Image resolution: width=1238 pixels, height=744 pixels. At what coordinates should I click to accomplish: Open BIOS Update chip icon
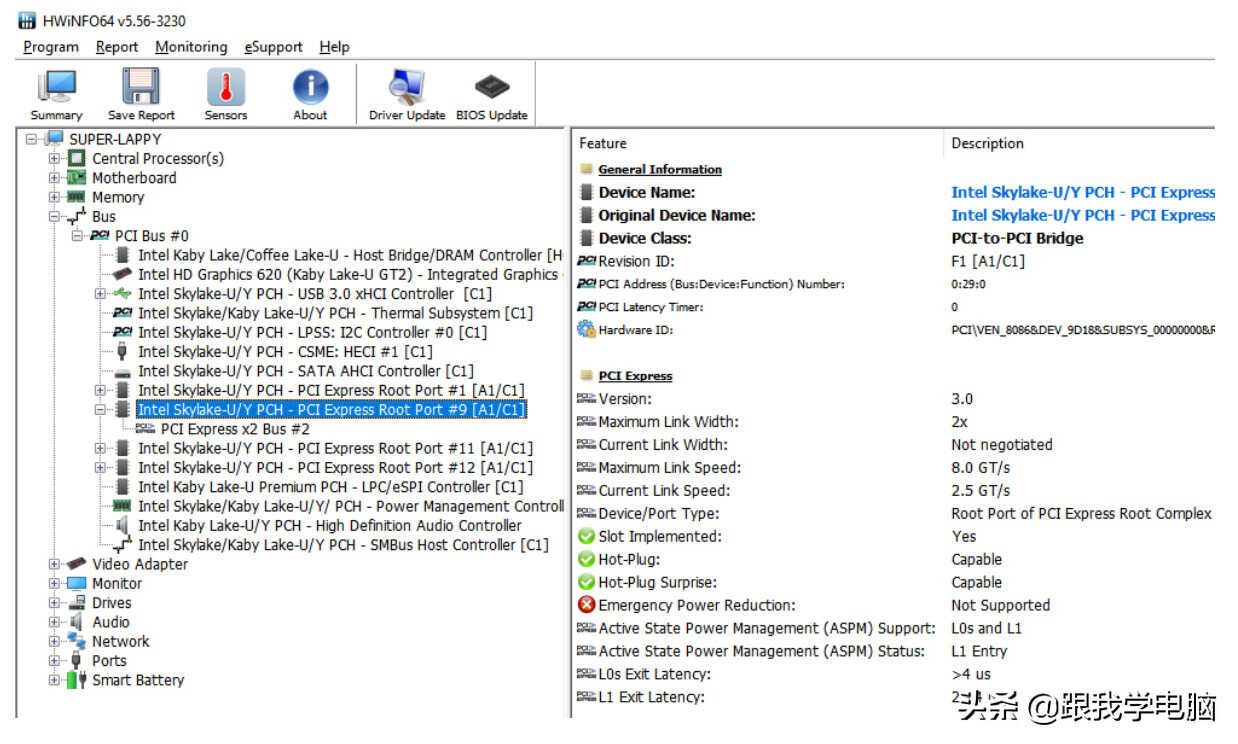click(x=492, y=86)
